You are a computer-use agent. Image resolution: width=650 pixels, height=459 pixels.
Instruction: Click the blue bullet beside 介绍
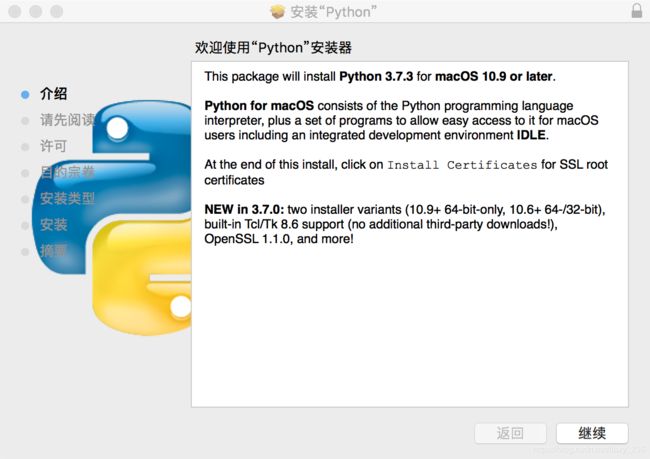[25, 95]
